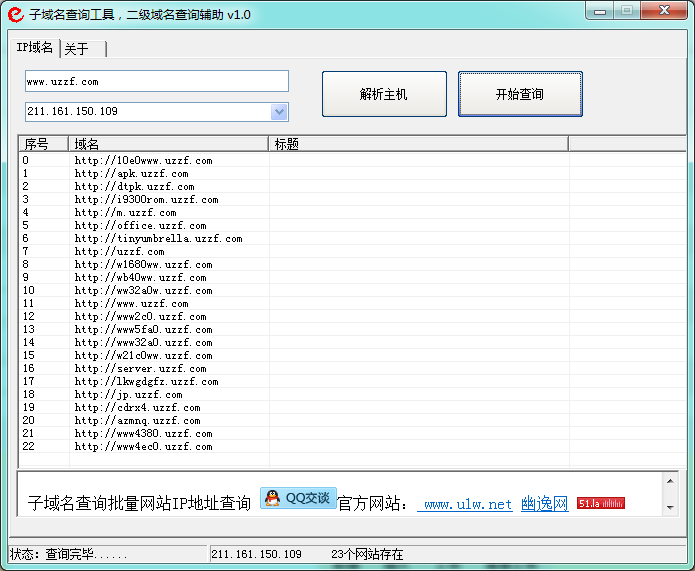This screenshot has height=571, width=695.
Task: Close the 子域名查询工具 window
Action: pyautogui.click(x=664, y=11)
